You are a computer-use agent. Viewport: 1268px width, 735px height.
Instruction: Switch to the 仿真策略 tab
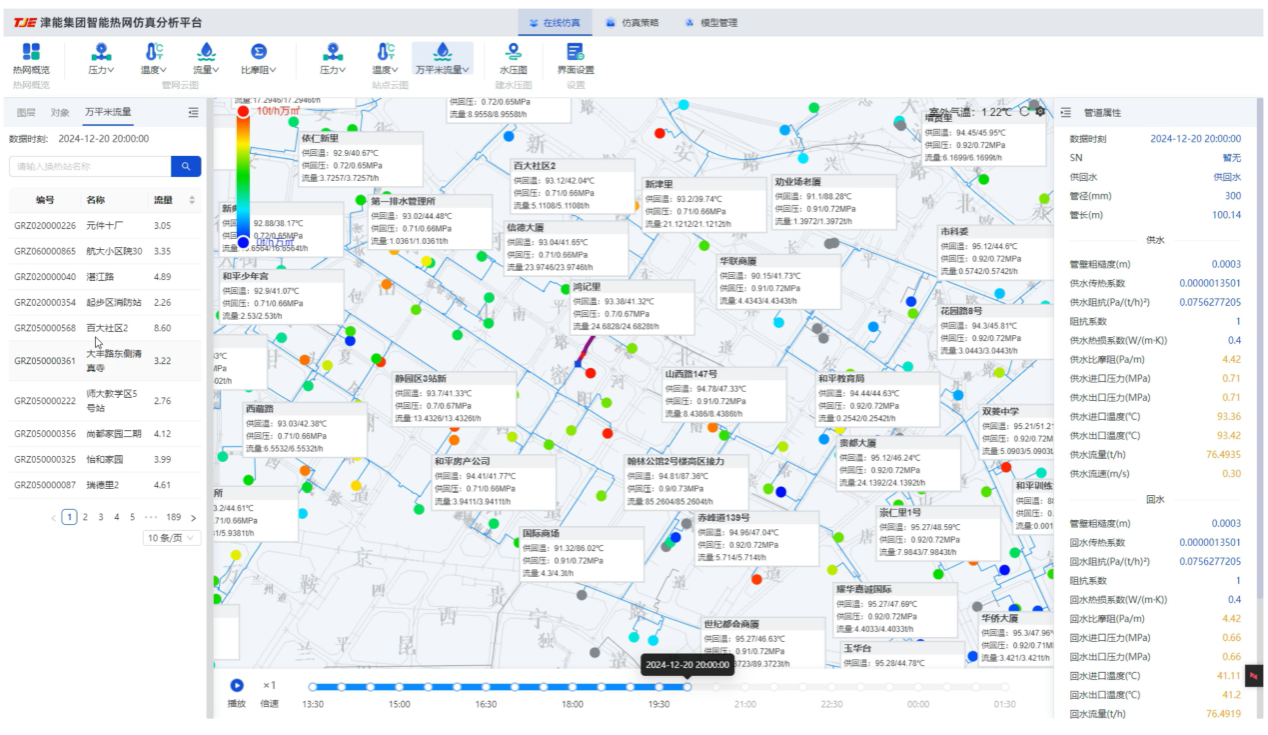(x=632, y=23)
